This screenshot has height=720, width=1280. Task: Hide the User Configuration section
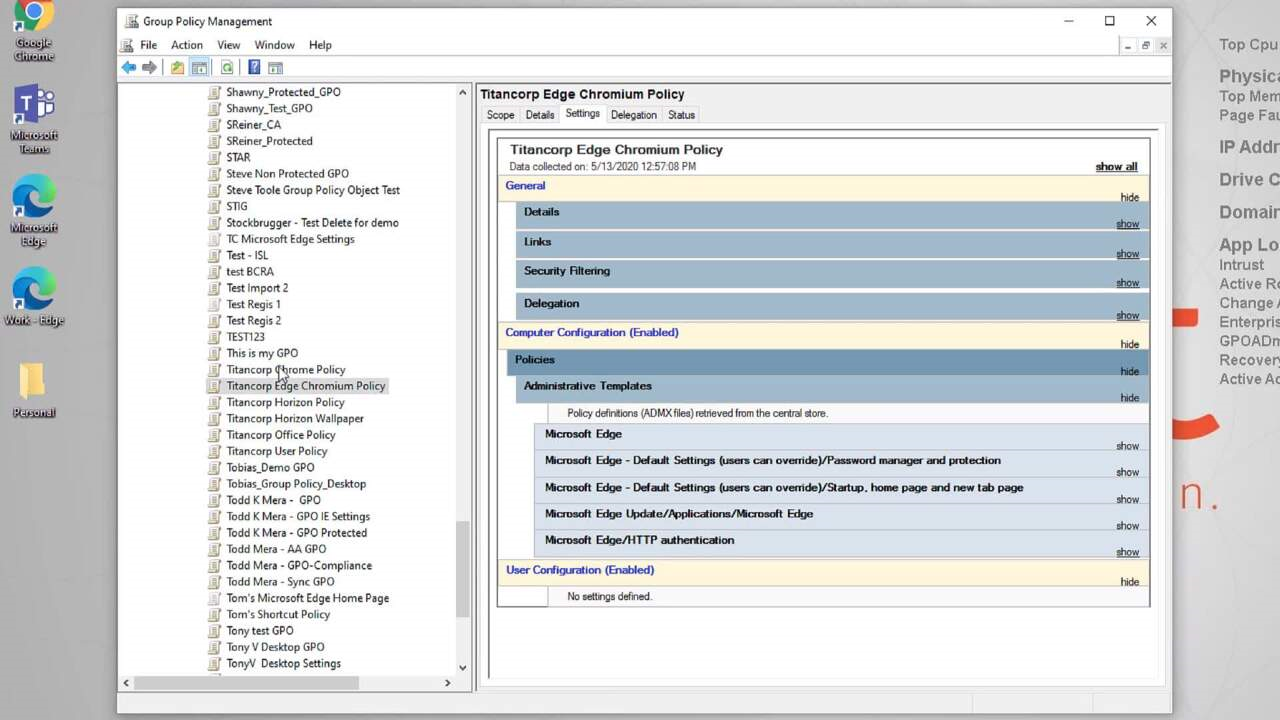(1129, 581)
